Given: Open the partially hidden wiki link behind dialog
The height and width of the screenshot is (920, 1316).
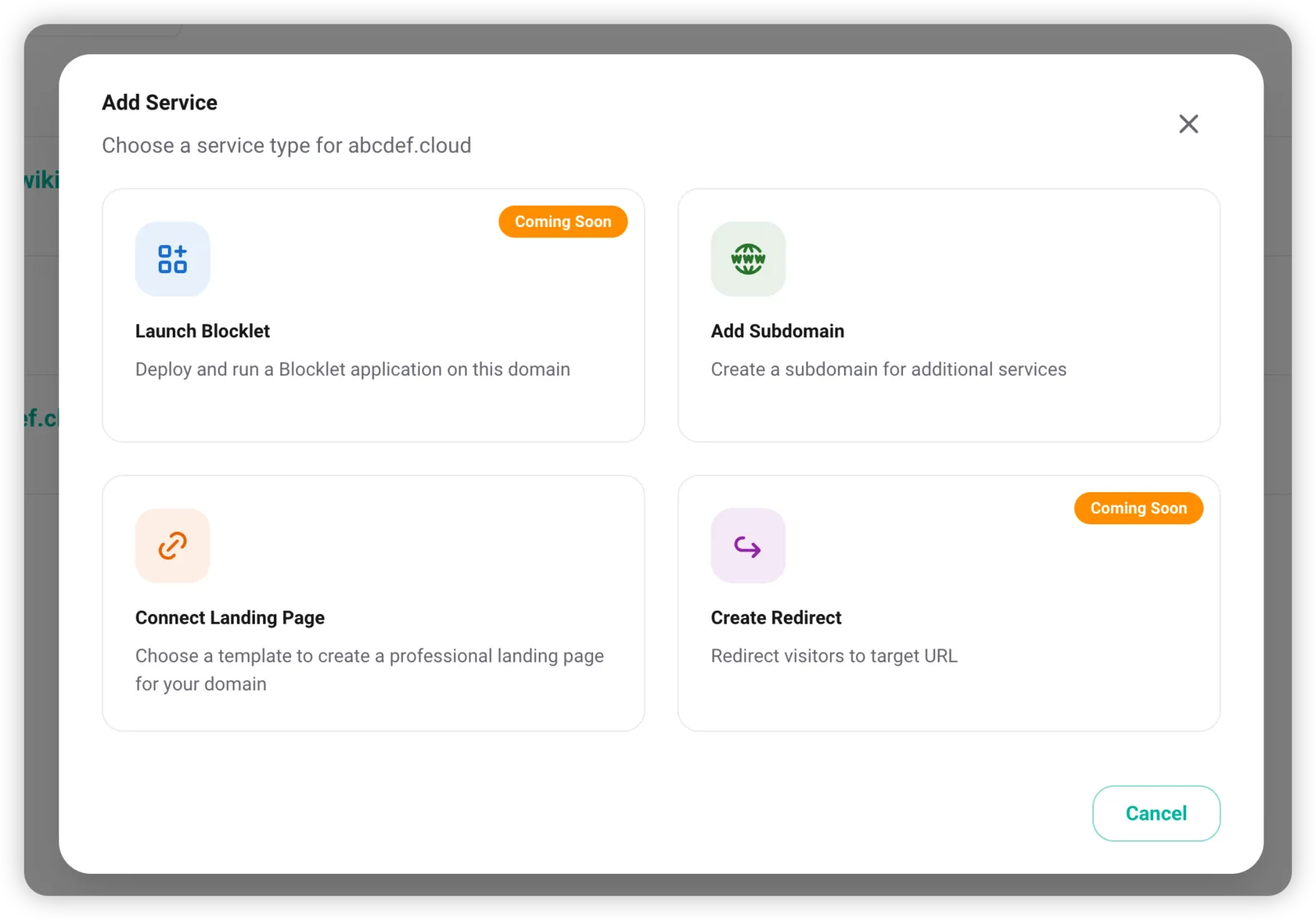Looking at the screenshot, I should tap(41, 179).
